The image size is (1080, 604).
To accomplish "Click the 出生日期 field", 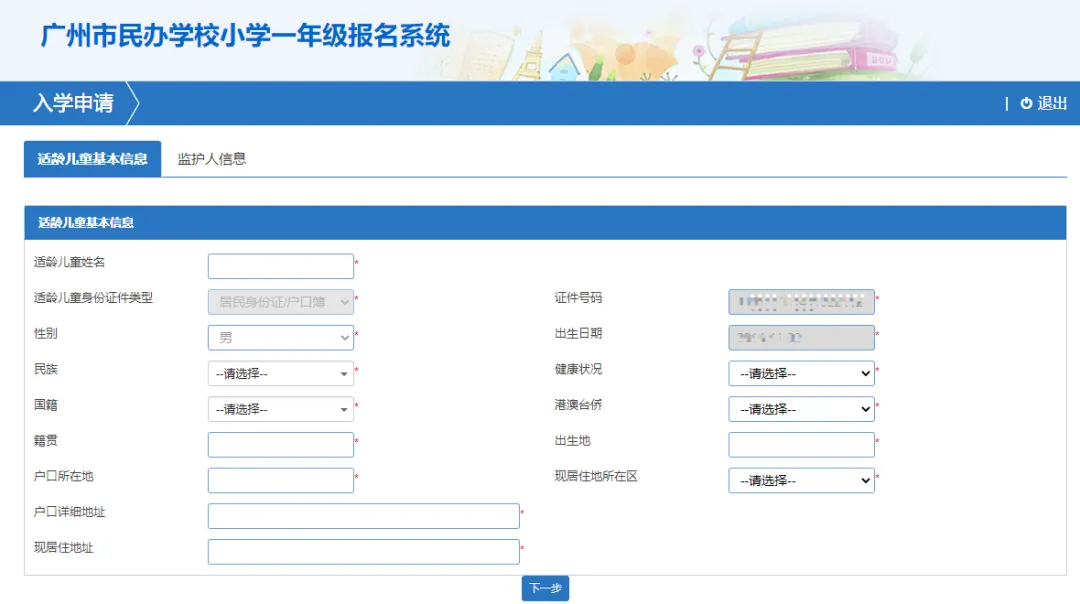I will 800,337.
